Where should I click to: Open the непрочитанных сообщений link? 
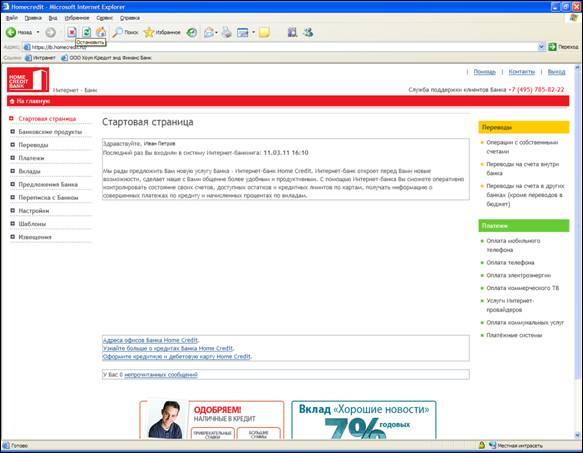coord(161,375)
